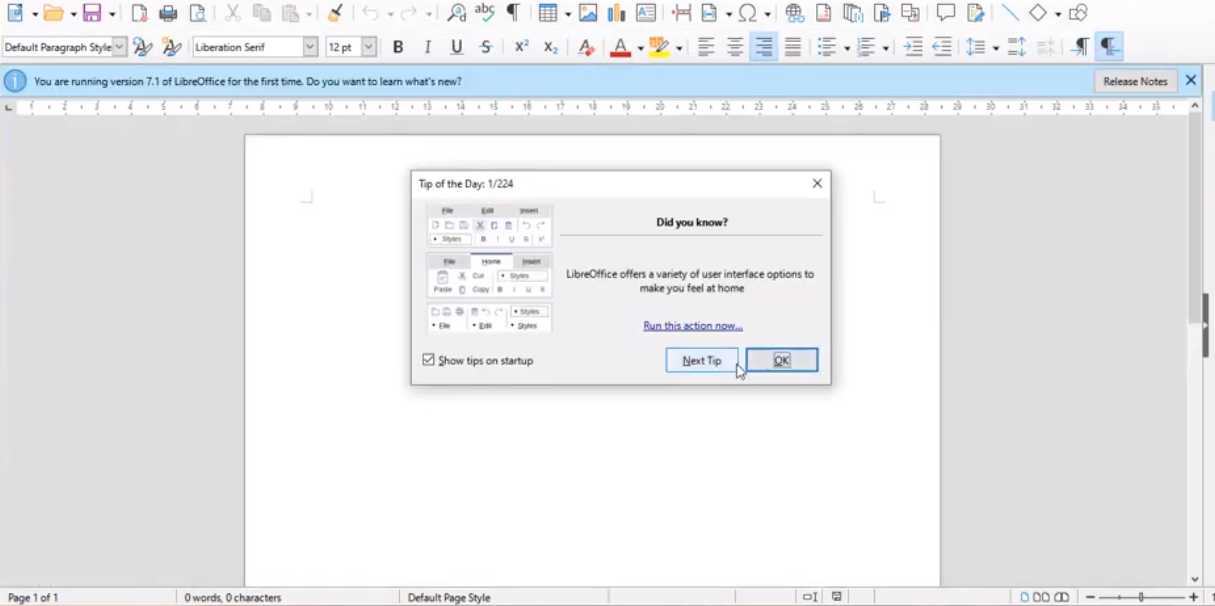
Task: Close the version info bar
Action: point(1191,80)
